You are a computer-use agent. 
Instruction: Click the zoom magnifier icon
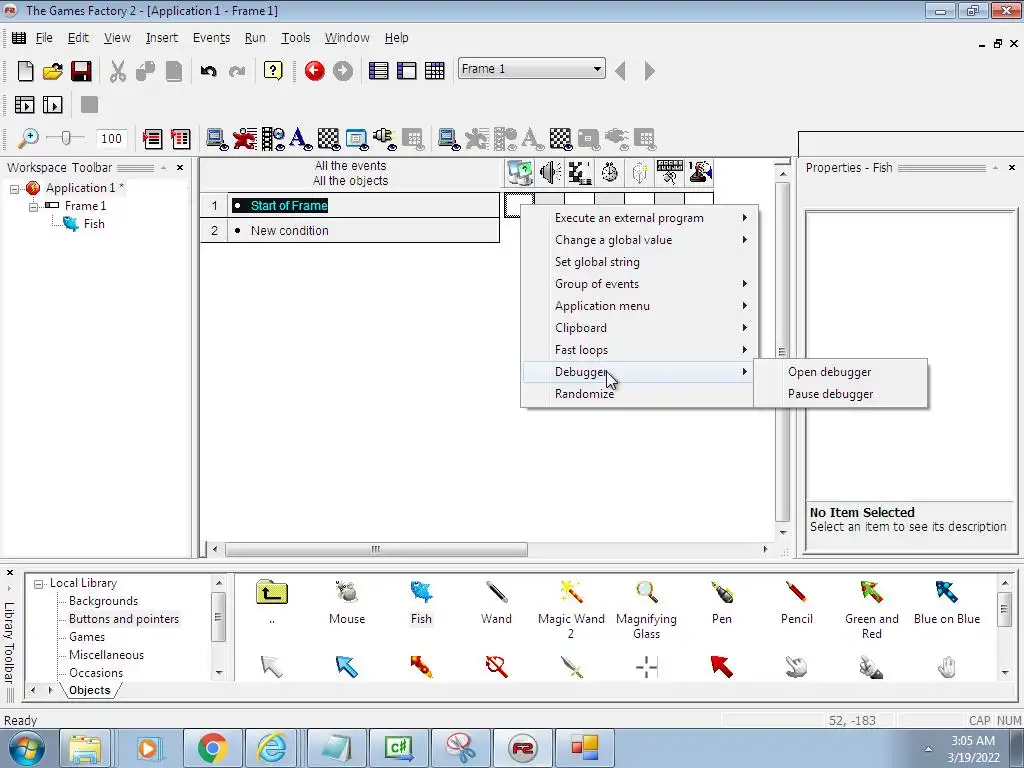(27, 138)
